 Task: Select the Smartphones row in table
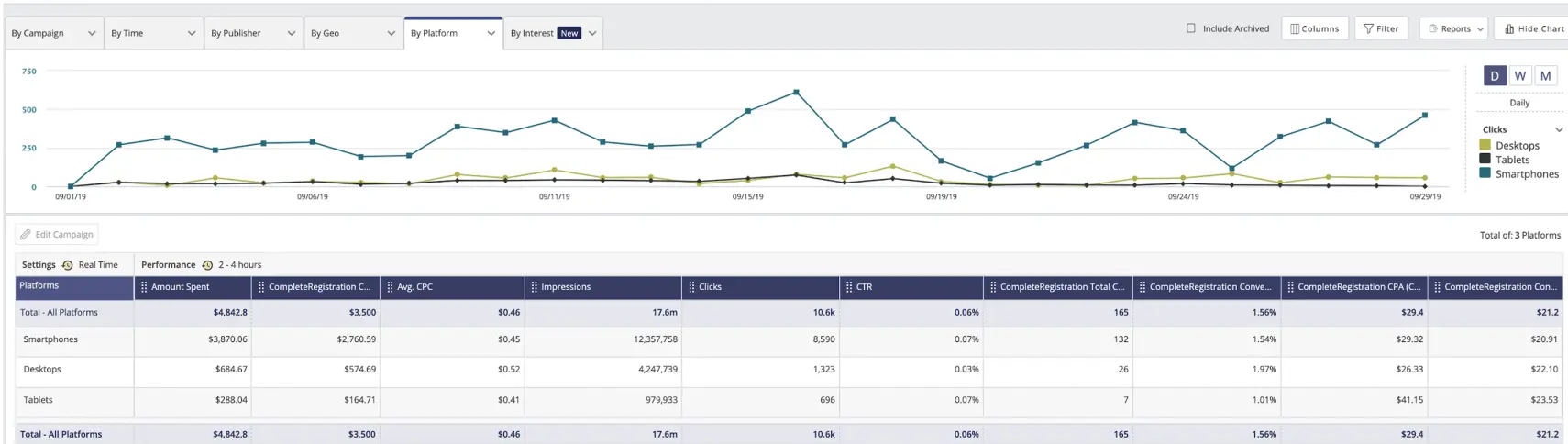(51, 339)
